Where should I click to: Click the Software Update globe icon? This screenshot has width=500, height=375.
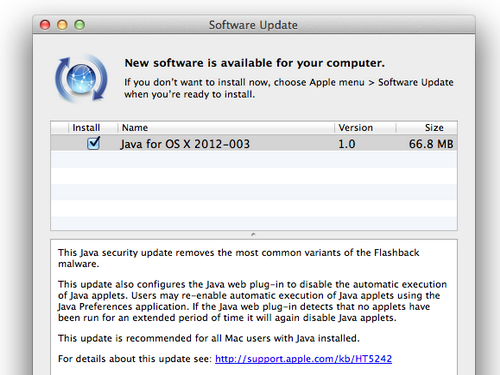[x=81, y=78]
